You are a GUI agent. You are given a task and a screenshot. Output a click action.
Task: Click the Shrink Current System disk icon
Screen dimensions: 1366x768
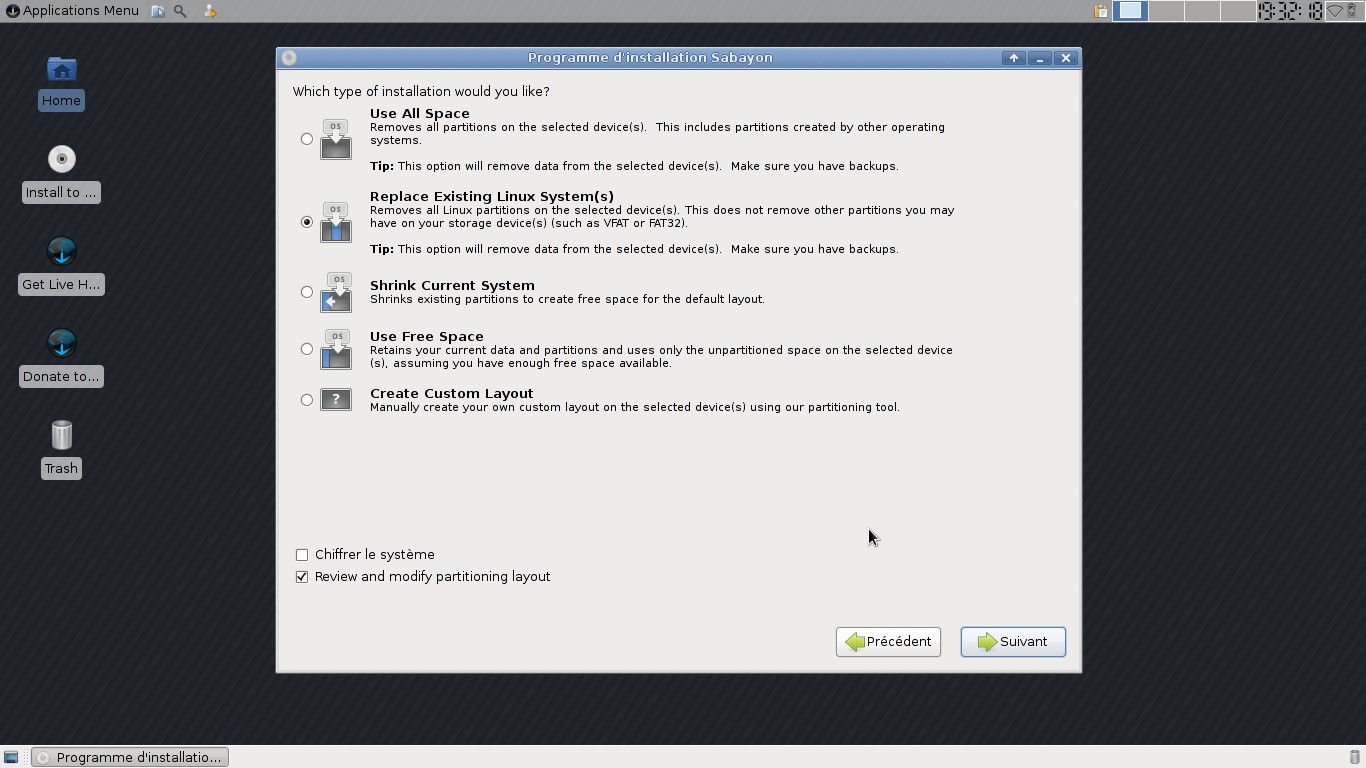click(336, 293)
